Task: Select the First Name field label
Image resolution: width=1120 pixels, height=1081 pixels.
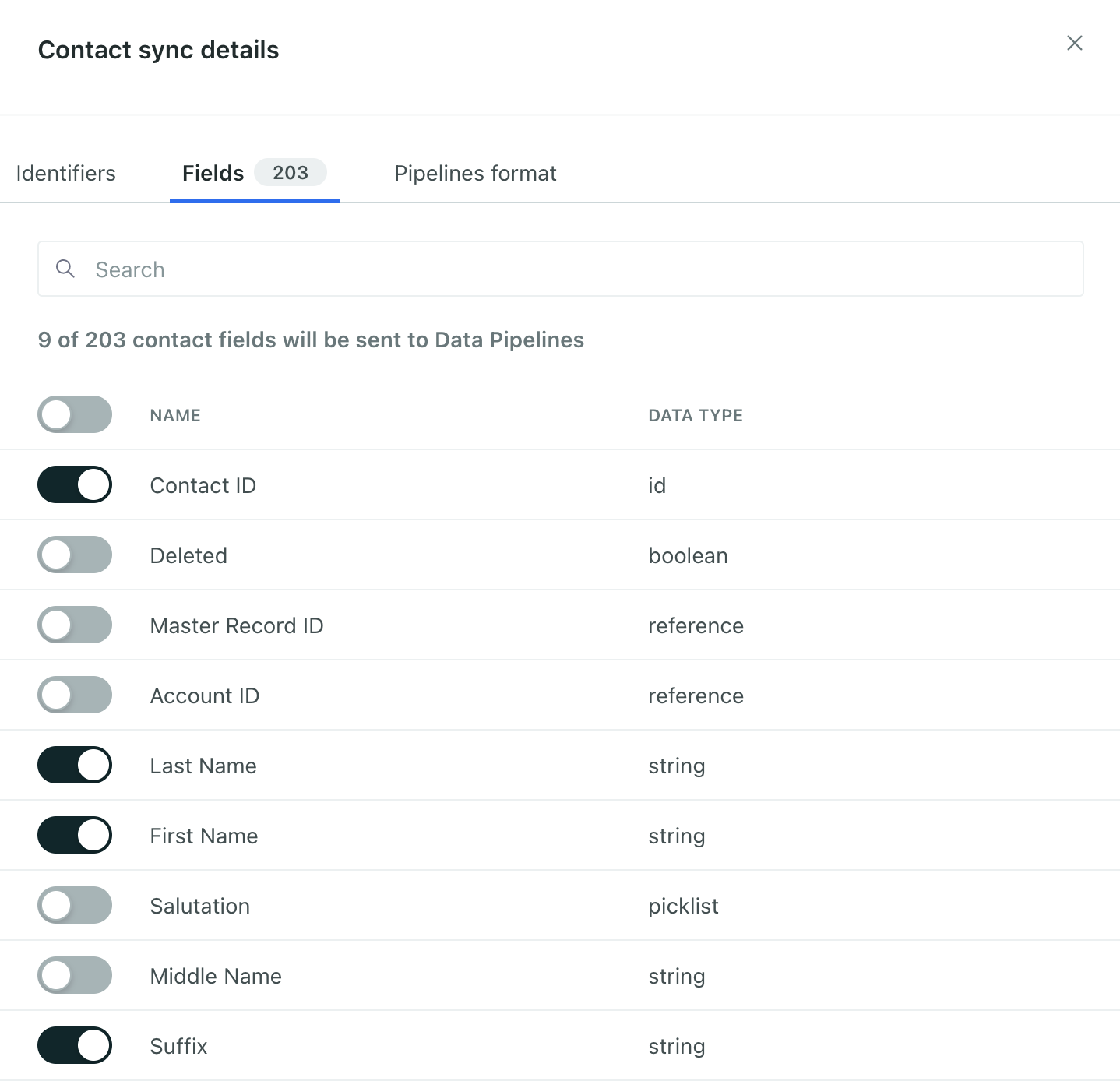Action: [x=204, y=836]
